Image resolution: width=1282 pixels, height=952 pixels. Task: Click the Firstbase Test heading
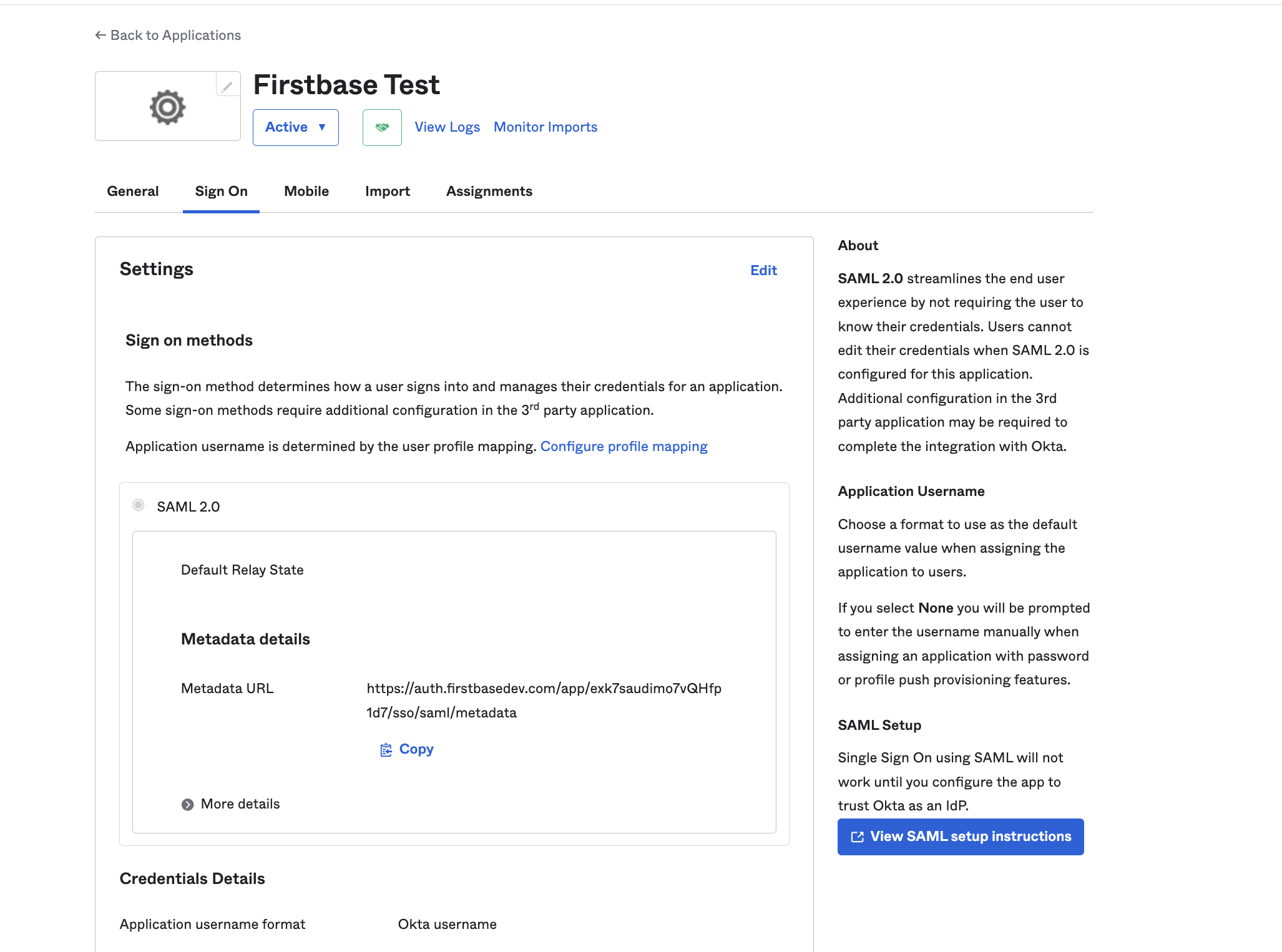point(346,85)
